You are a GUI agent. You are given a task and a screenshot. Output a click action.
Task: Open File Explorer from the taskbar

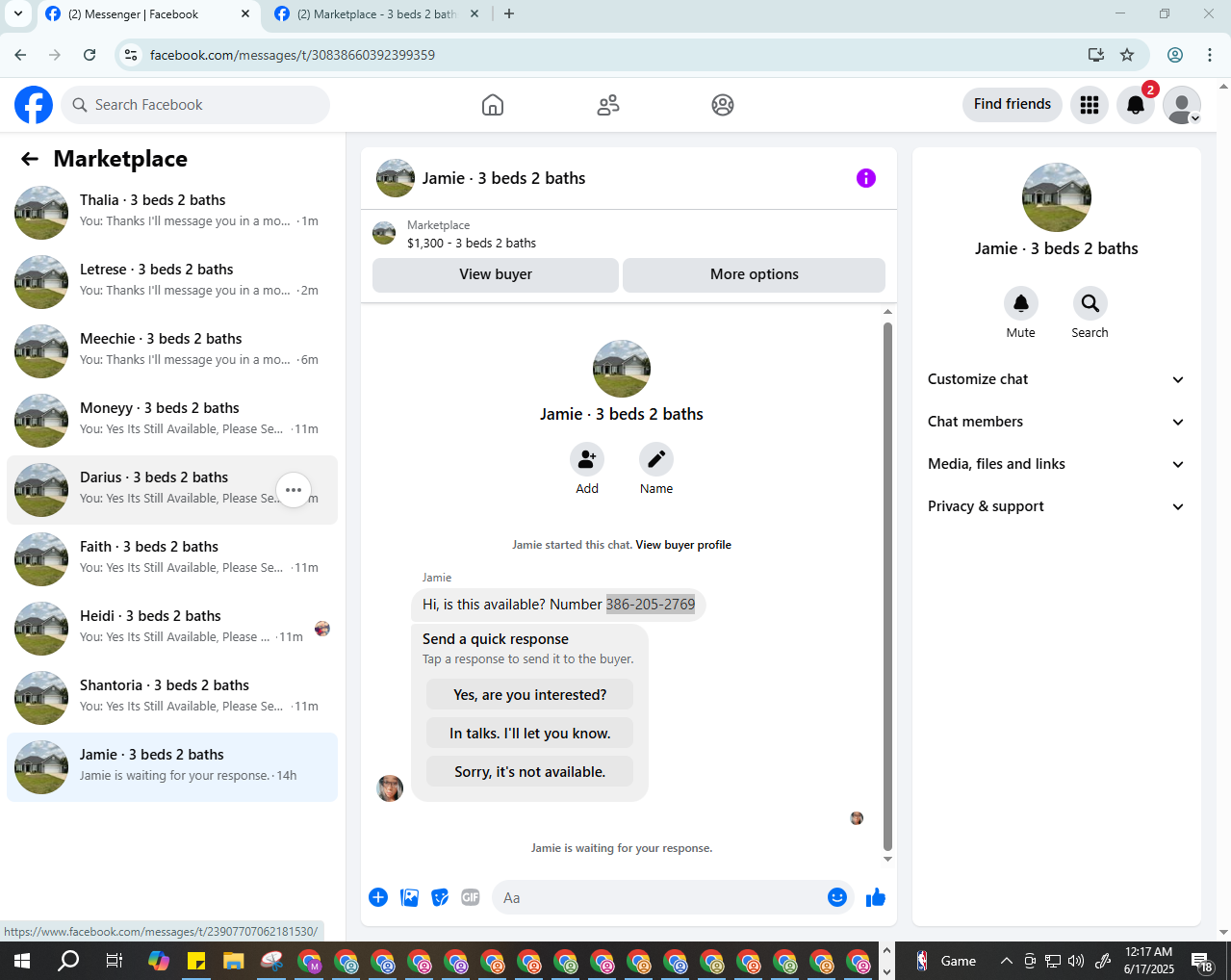pyautogui.click(x=234, y=961)
